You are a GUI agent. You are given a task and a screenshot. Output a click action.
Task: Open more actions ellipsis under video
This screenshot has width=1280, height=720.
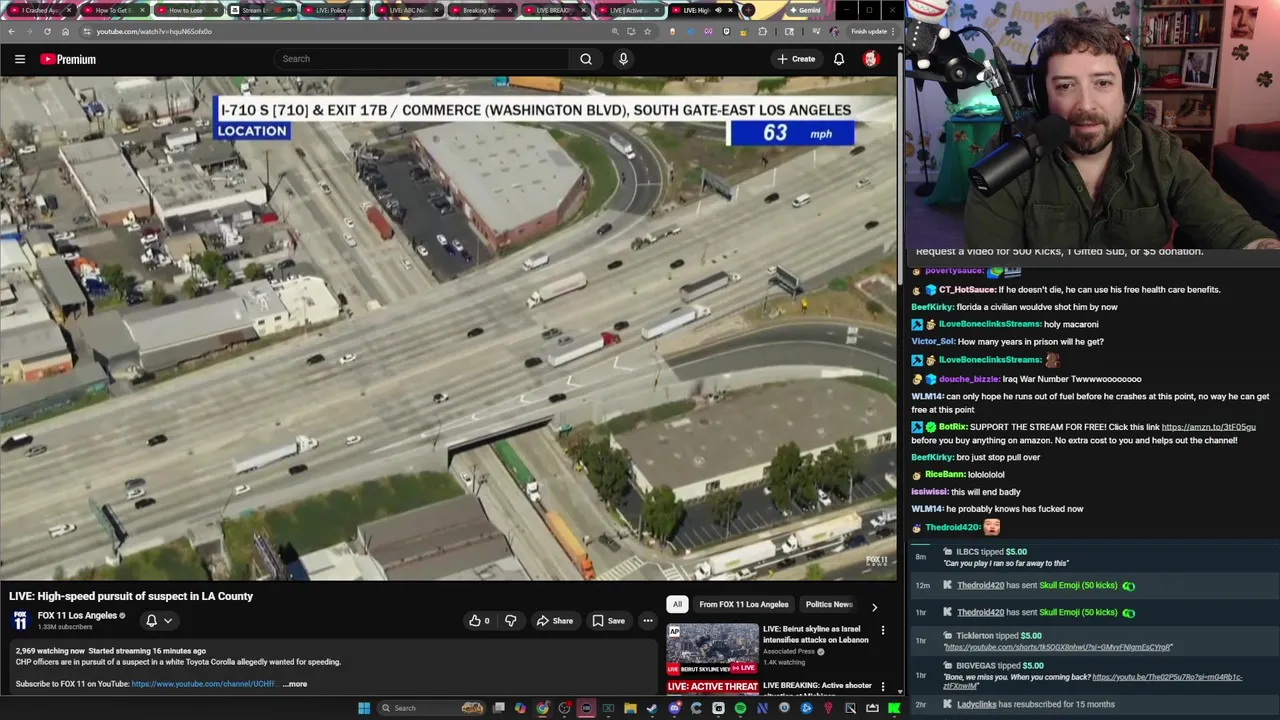point(648,620)
